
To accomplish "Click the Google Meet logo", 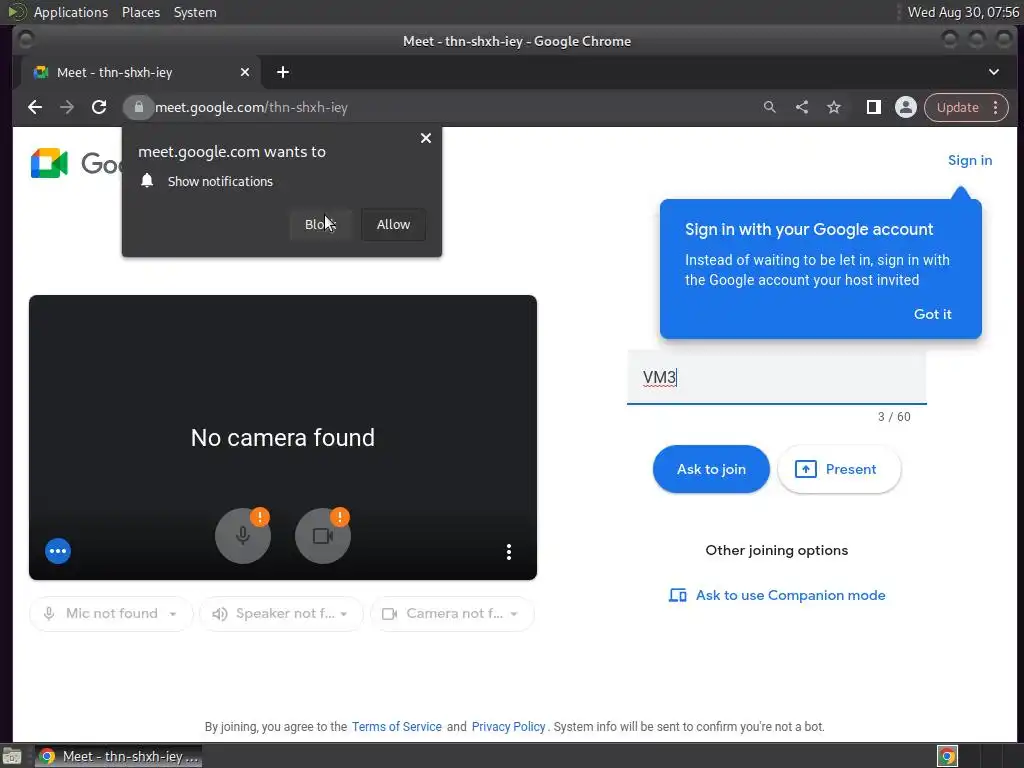I will tap(50, 163).
